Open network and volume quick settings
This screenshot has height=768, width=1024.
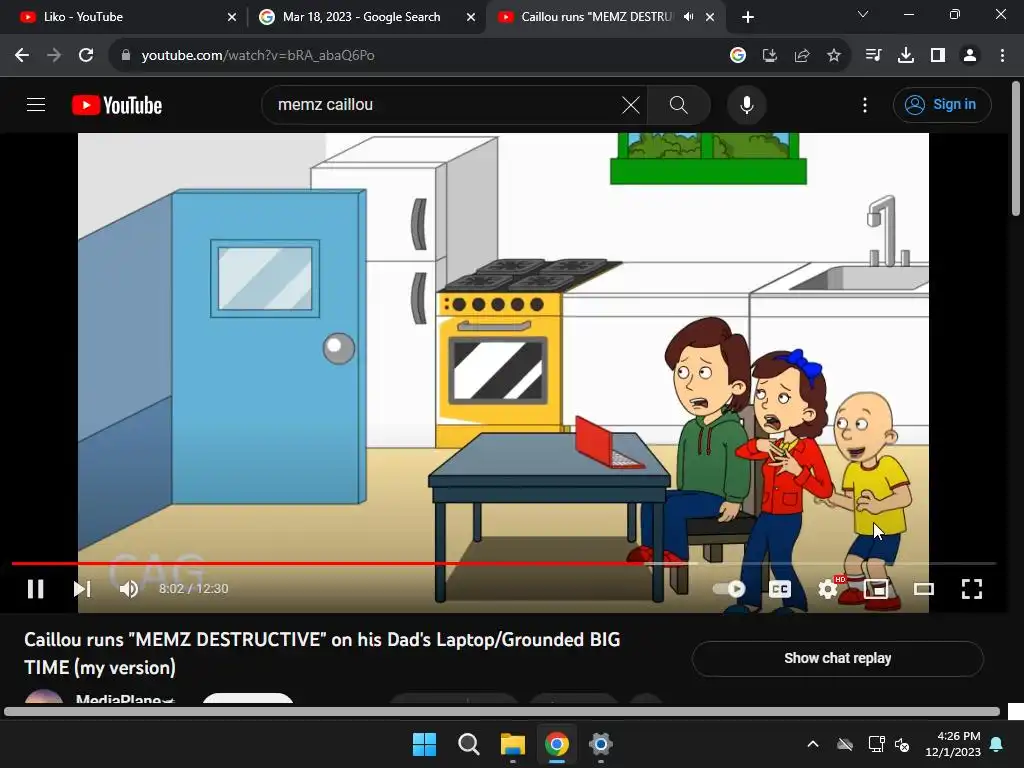(x=889, y=744)
